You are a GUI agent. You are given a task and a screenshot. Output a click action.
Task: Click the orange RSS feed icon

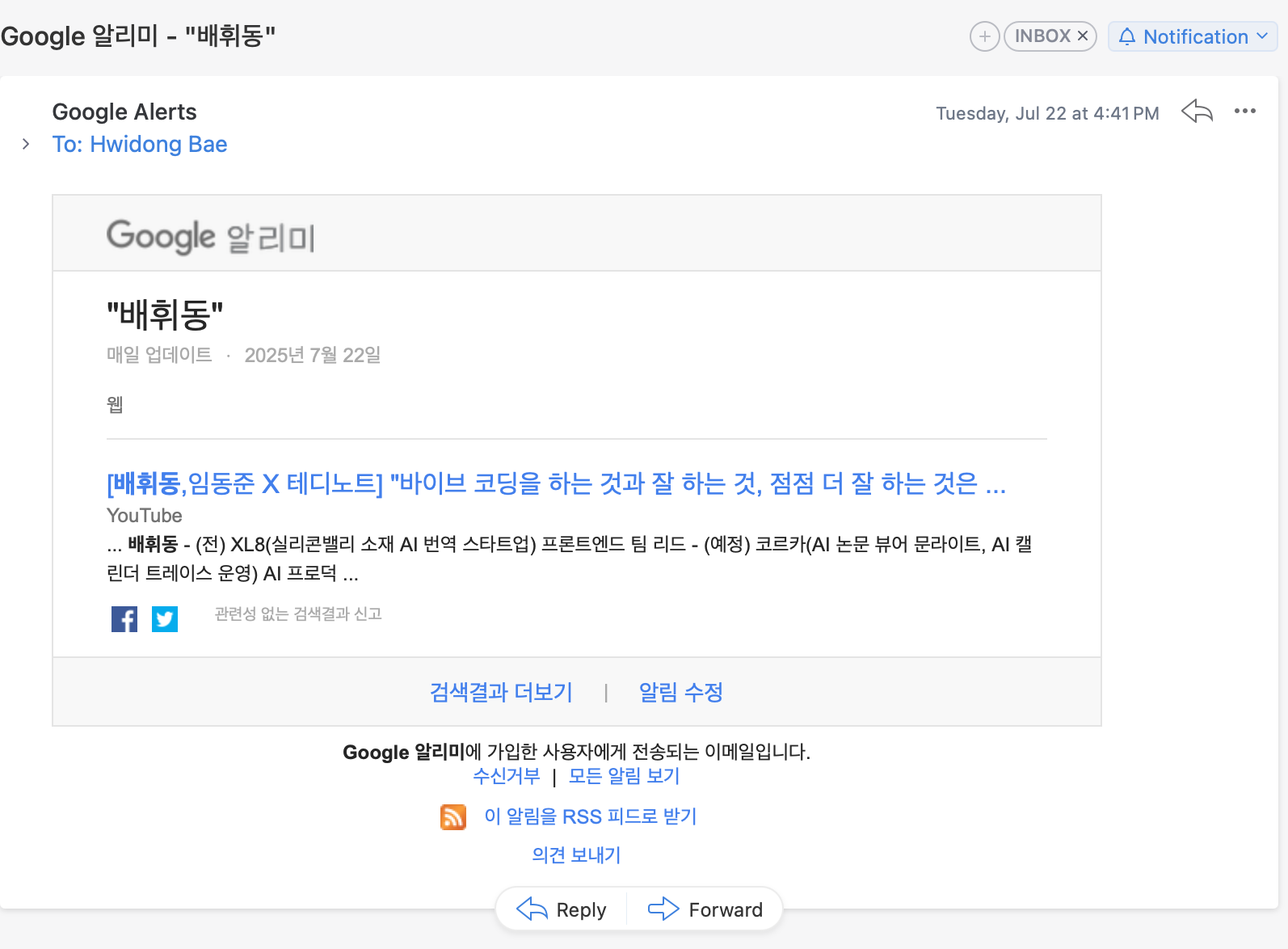(x=453, y=817)
